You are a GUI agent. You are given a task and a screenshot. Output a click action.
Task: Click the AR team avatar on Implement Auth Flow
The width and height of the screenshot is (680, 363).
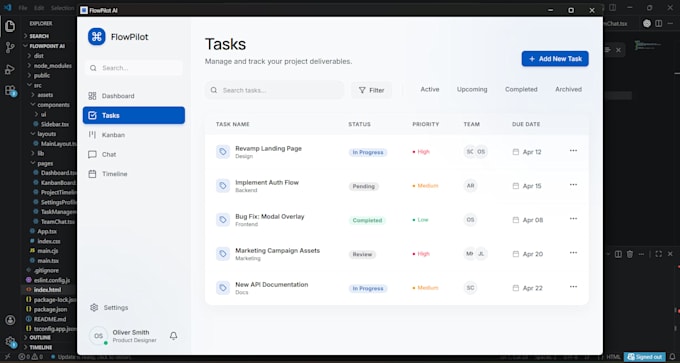pyautogui.click(x=471, y=186)
